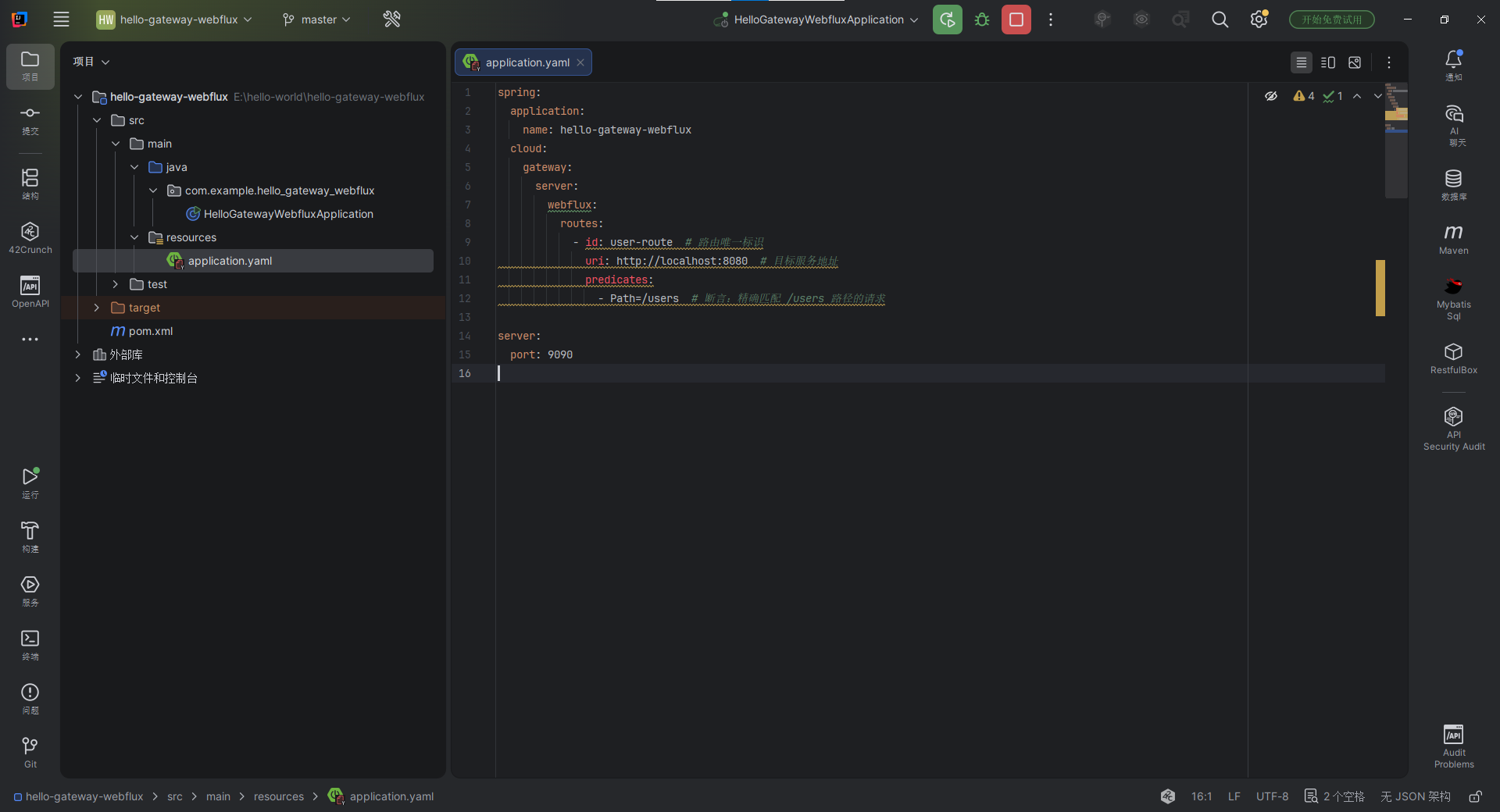1500x812 pixels.
Task: Switch to editor-only view mode
Action: click(x=1302, y=62)
